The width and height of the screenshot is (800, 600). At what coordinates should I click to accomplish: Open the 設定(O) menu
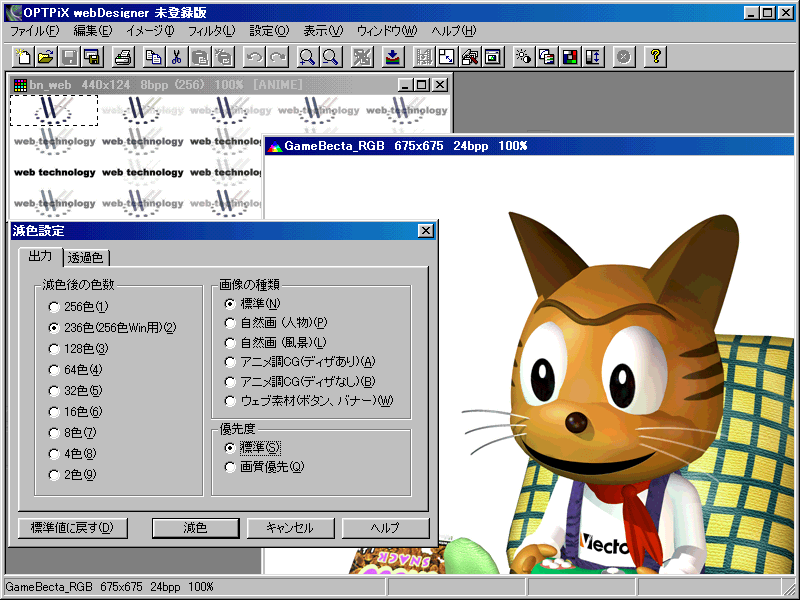pyautogui.click(x=269, y=31)
